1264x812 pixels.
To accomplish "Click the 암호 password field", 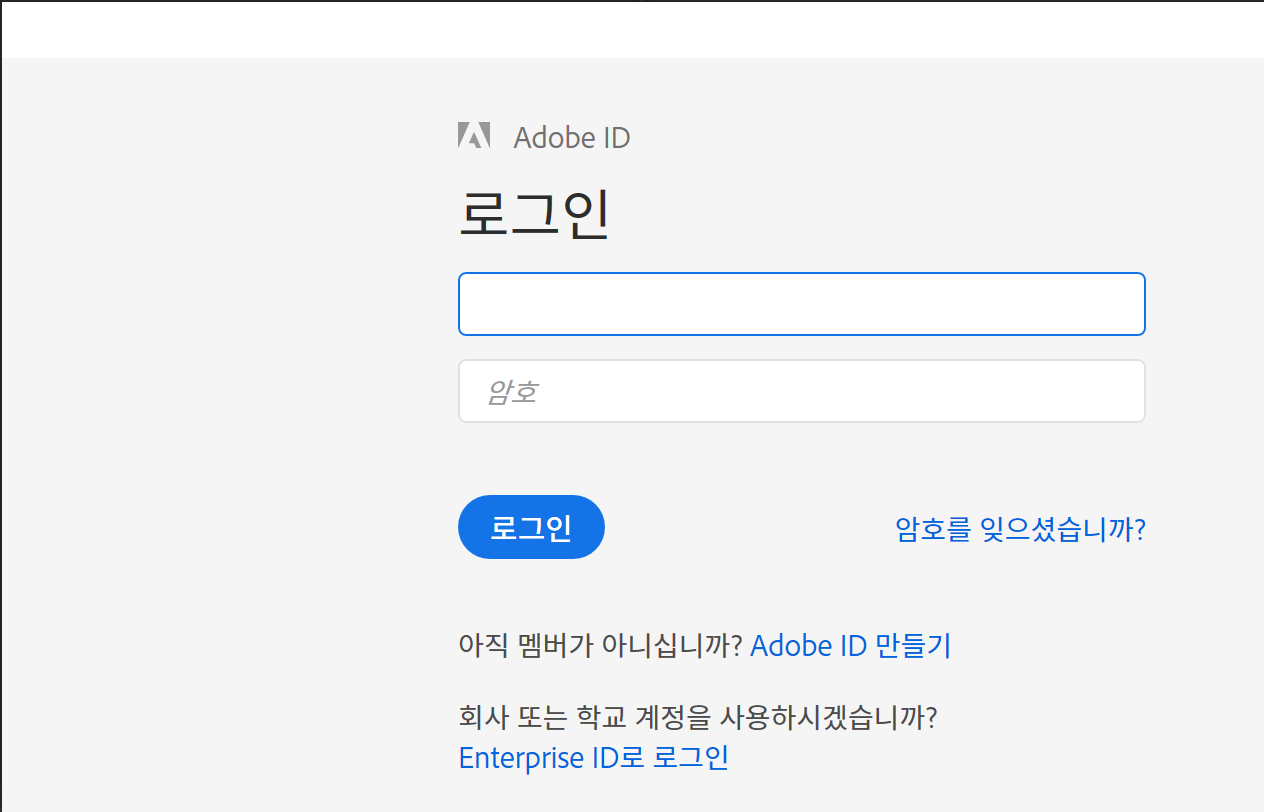I will 801,391.
